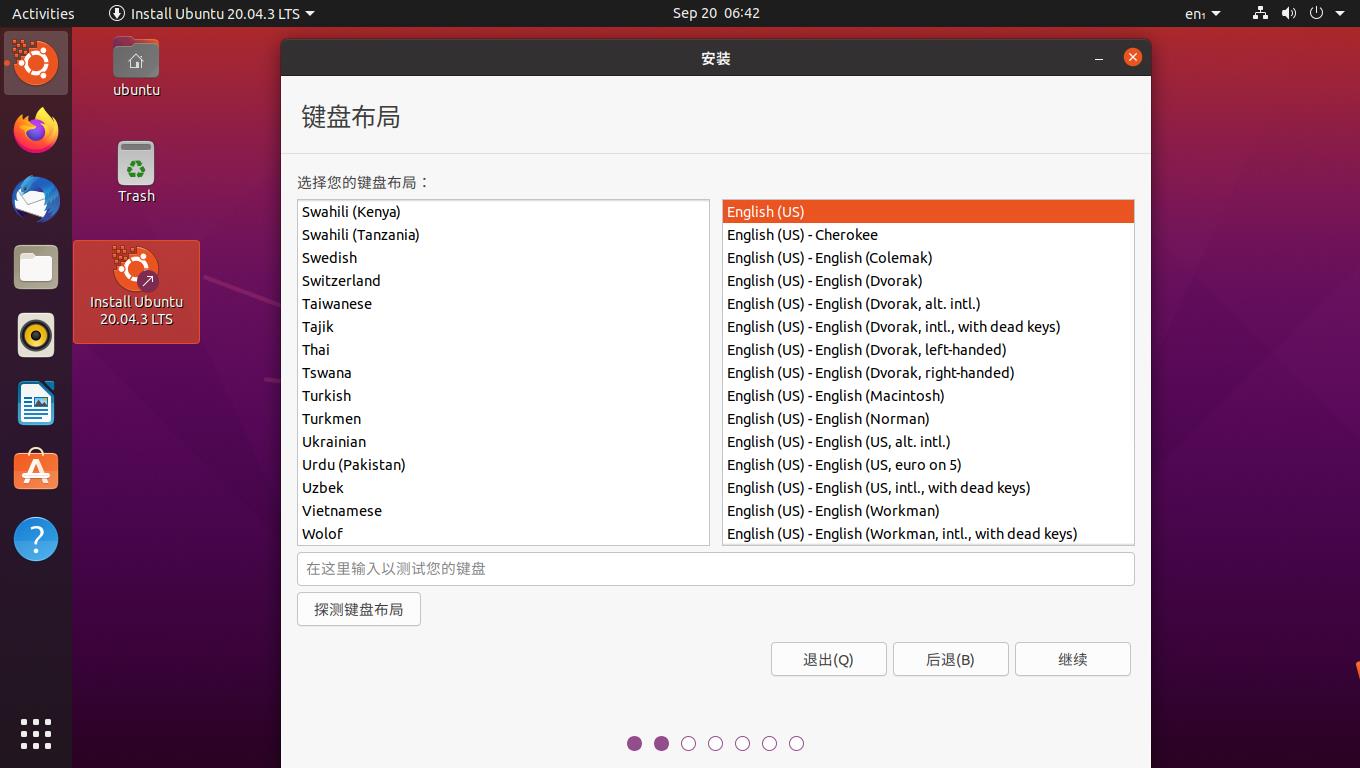Minimize the installer window
Viewport: 1360px width, 768px height.
pyautogui.click(x=1099, y=58)
